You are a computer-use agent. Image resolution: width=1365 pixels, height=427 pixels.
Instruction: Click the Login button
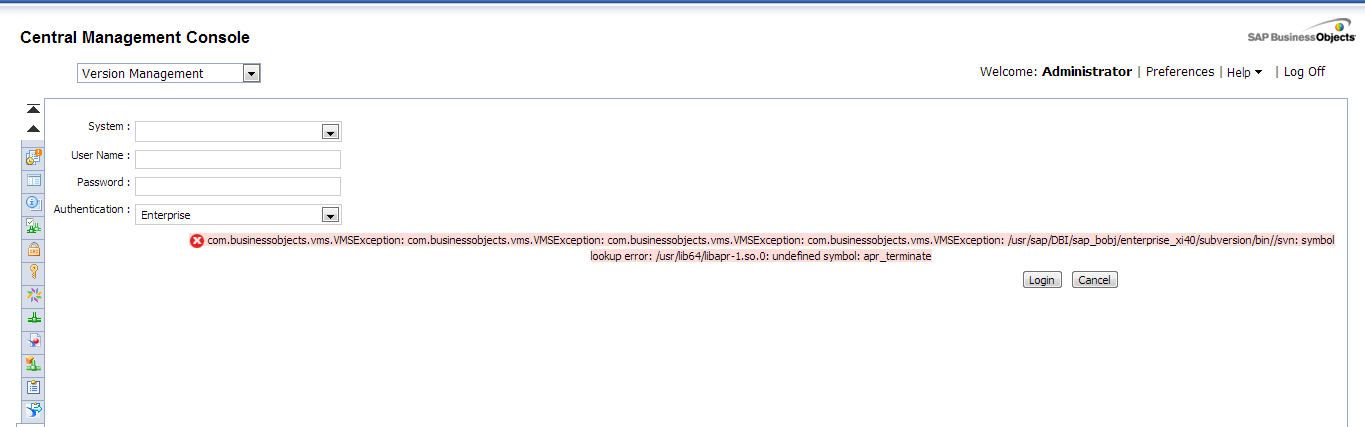(1041, 280)
